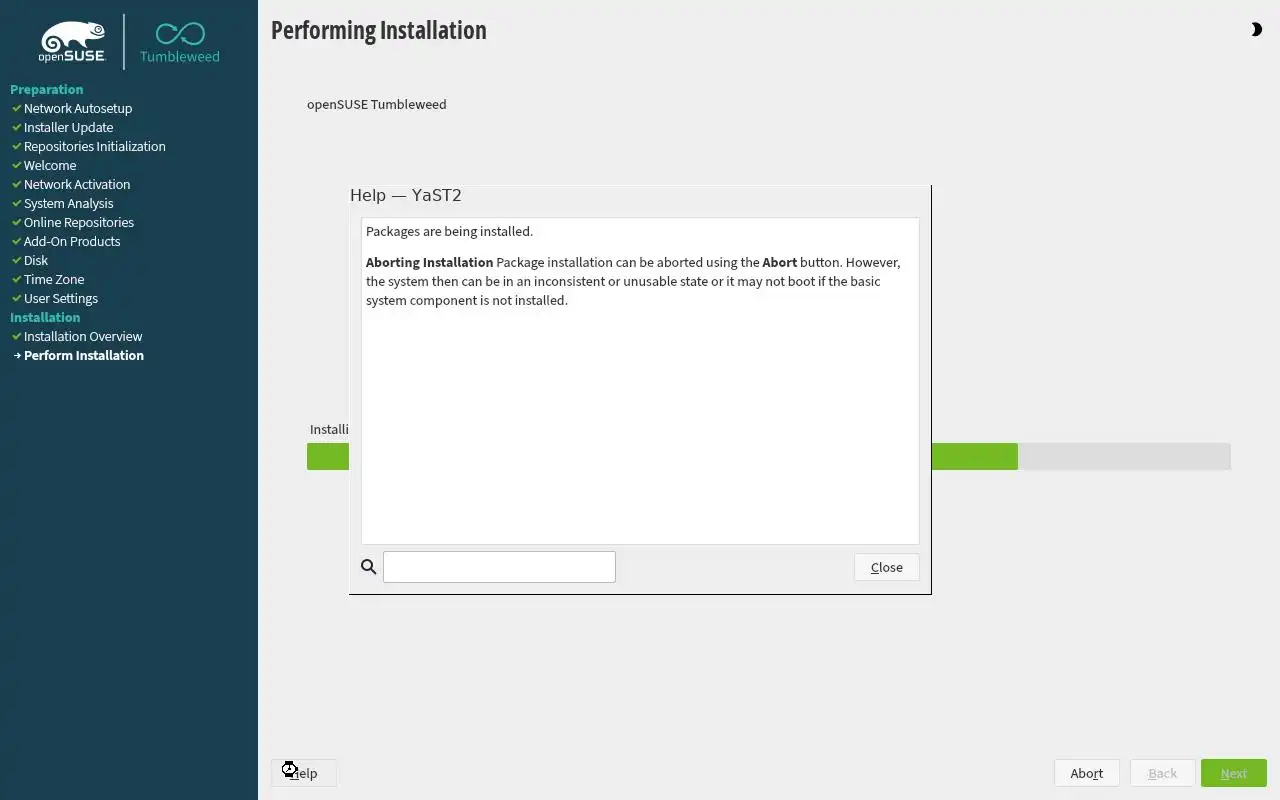The width and height of the screenshot is (1280, 800).
Task: Click checkmark beside Installer Update
Action: pyautogui.click(x=16, y=127)
